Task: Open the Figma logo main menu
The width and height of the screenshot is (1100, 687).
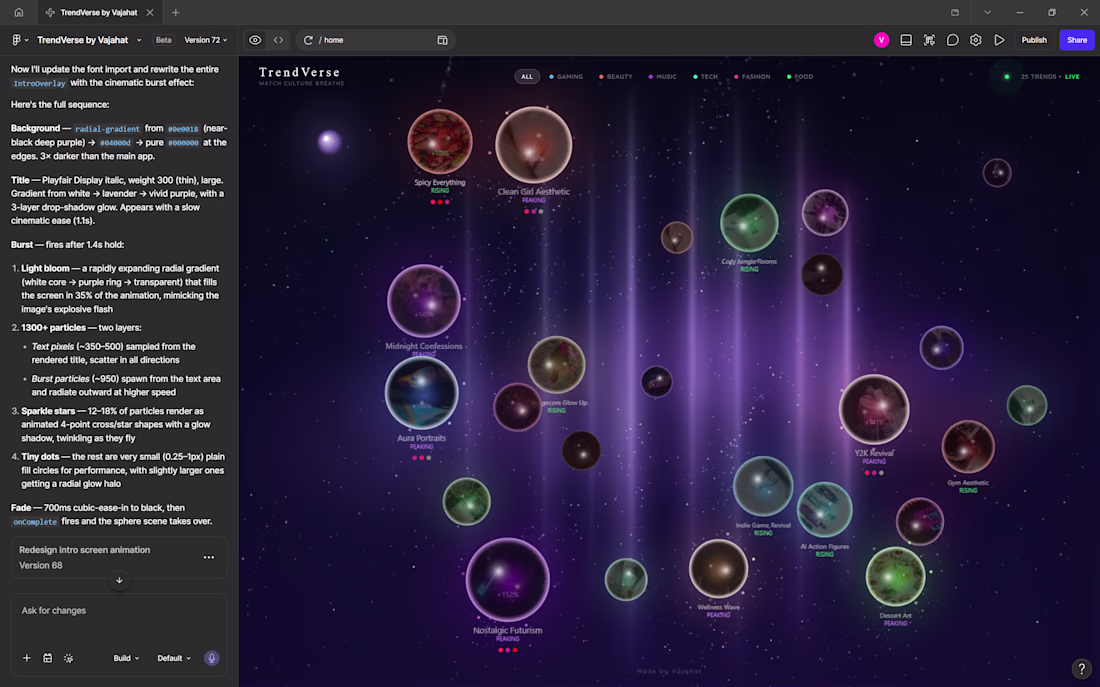Action: click(20, 40)
